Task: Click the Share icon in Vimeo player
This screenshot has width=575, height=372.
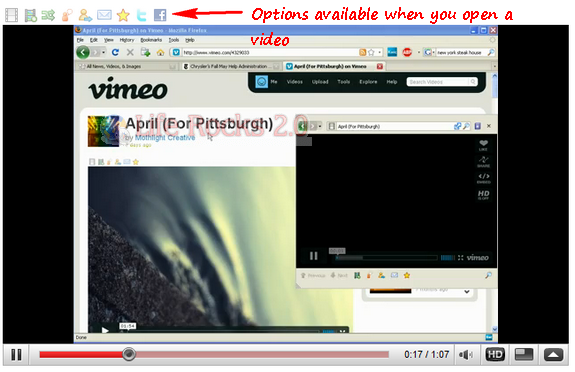Action: (483, 161)
